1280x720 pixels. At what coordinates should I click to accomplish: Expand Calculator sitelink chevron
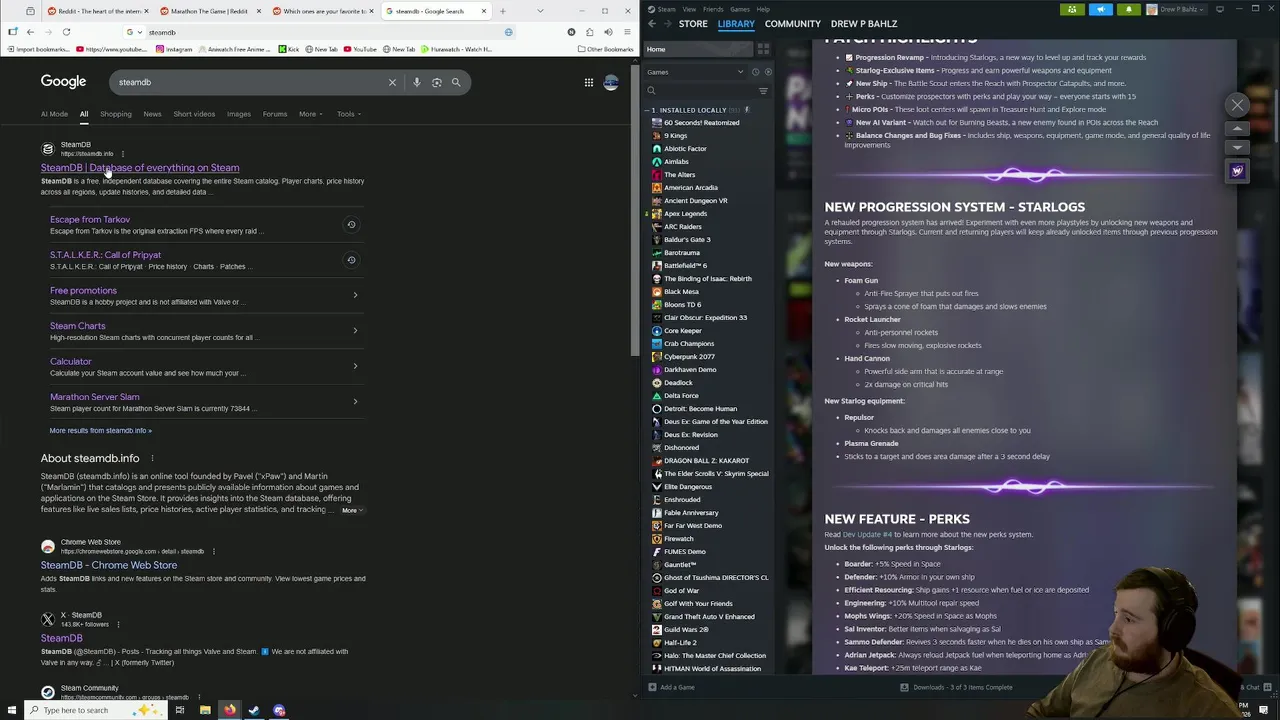(355, 366)
